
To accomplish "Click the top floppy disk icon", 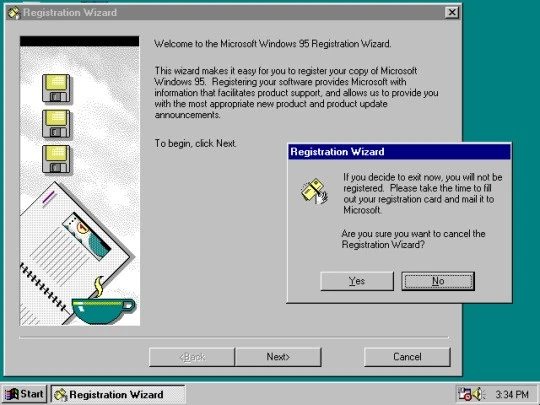I will click(x=56, y=88).
